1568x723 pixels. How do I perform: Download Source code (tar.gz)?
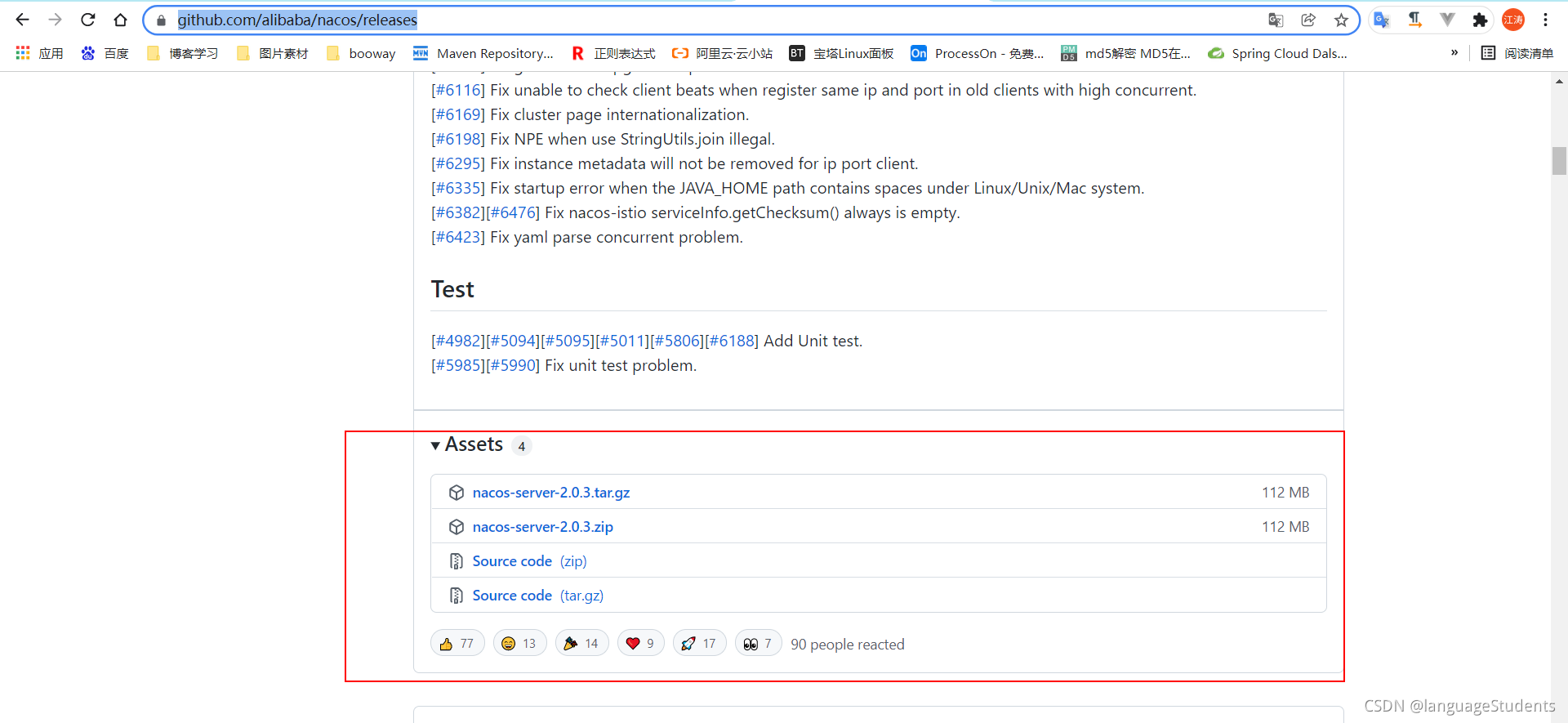pyautogui.click(x=538, y=596)
